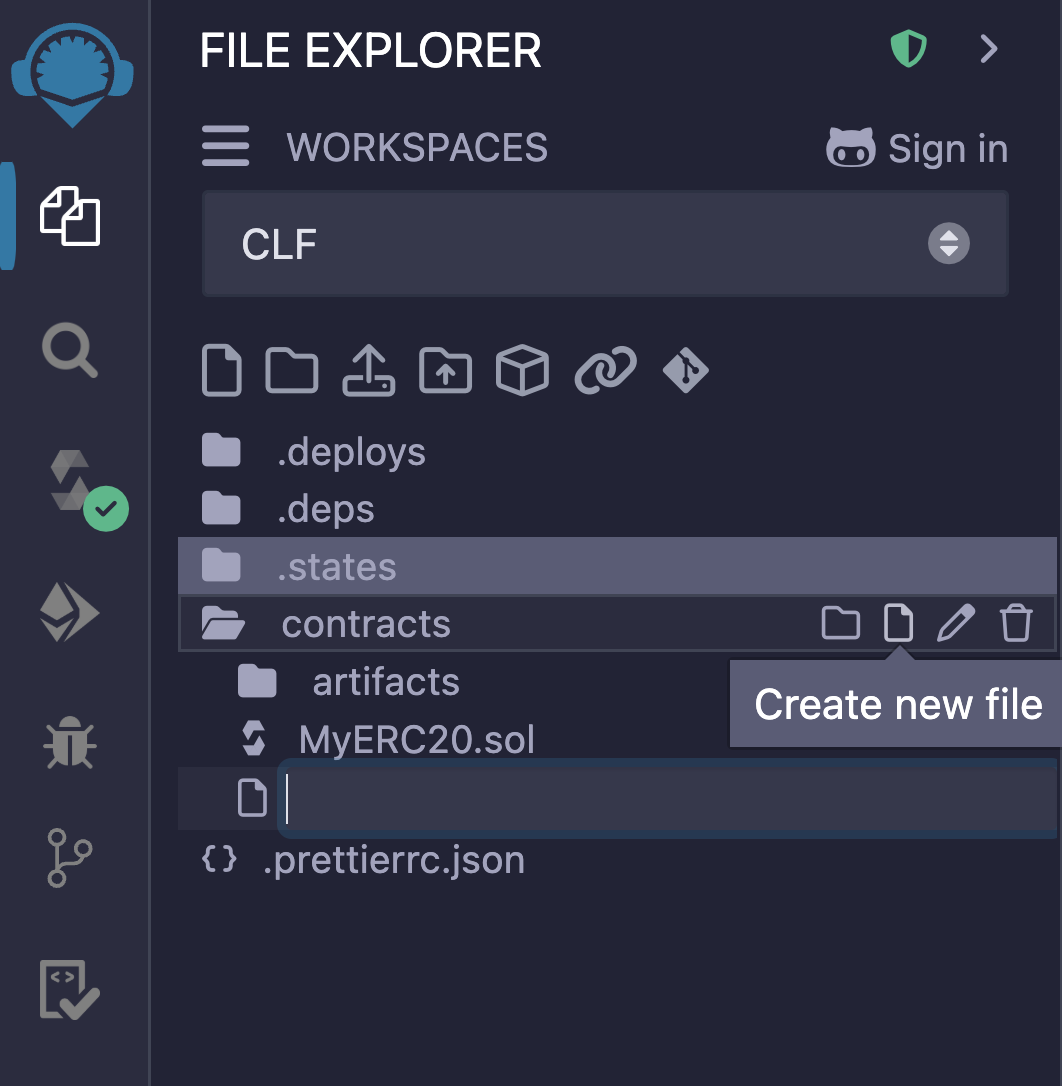Open the Debugger bug icon
Screen dimensions: 1062x1086
70,742
